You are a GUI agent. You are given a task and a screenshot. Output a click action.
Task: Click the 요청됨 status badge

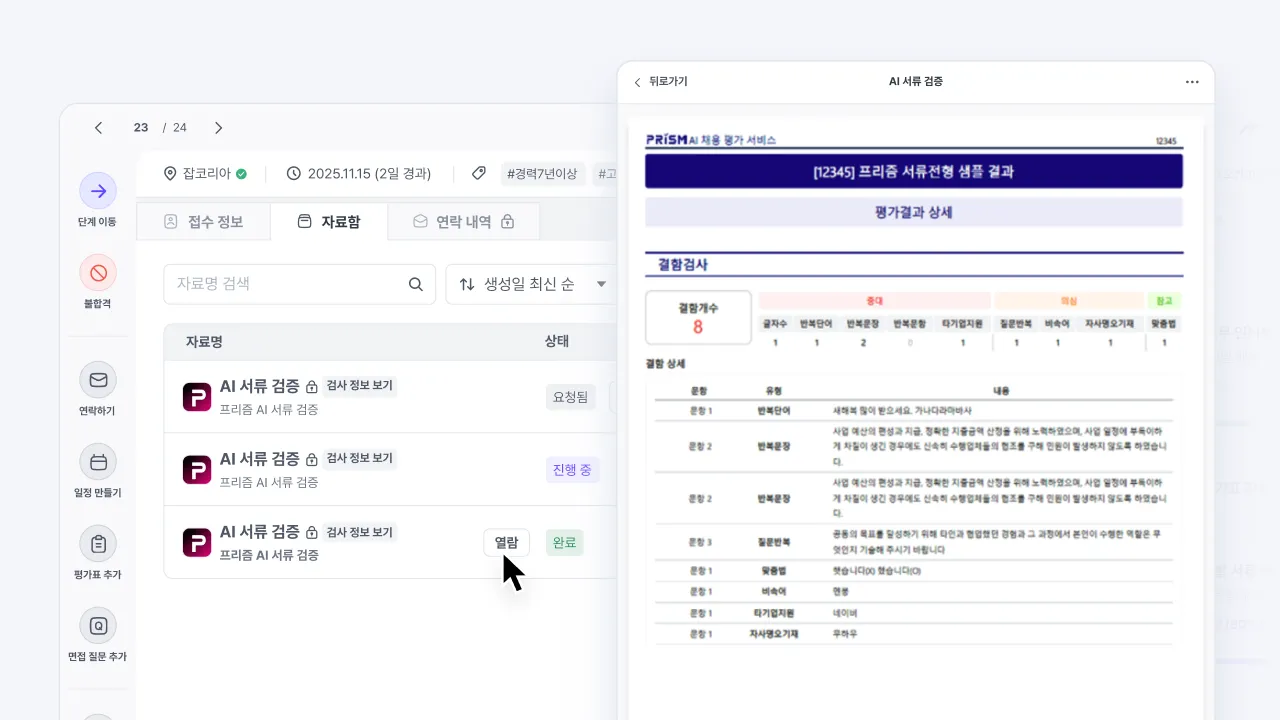(571, 397)
